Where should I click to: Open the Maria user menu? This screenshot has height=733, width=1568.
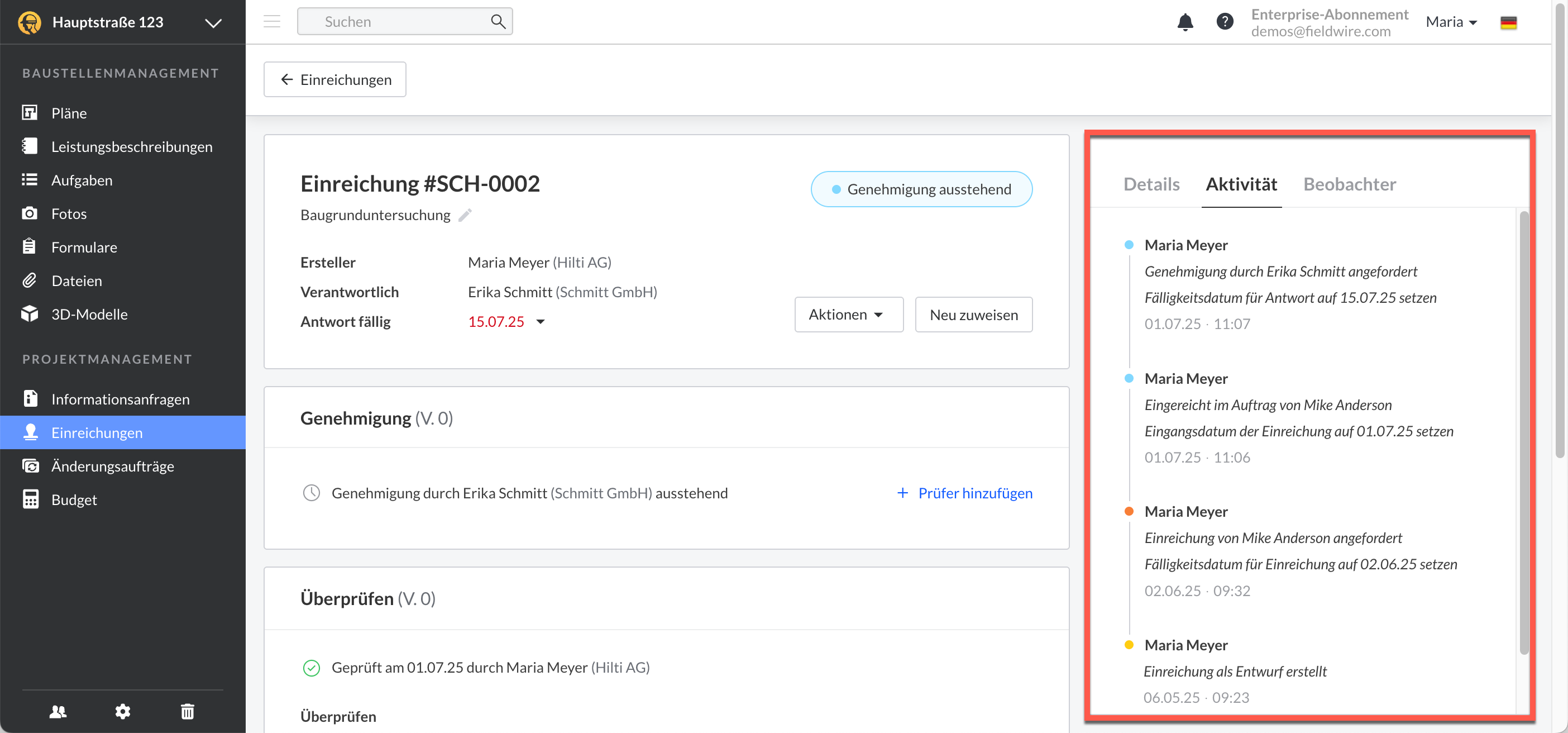(1451, 22)
